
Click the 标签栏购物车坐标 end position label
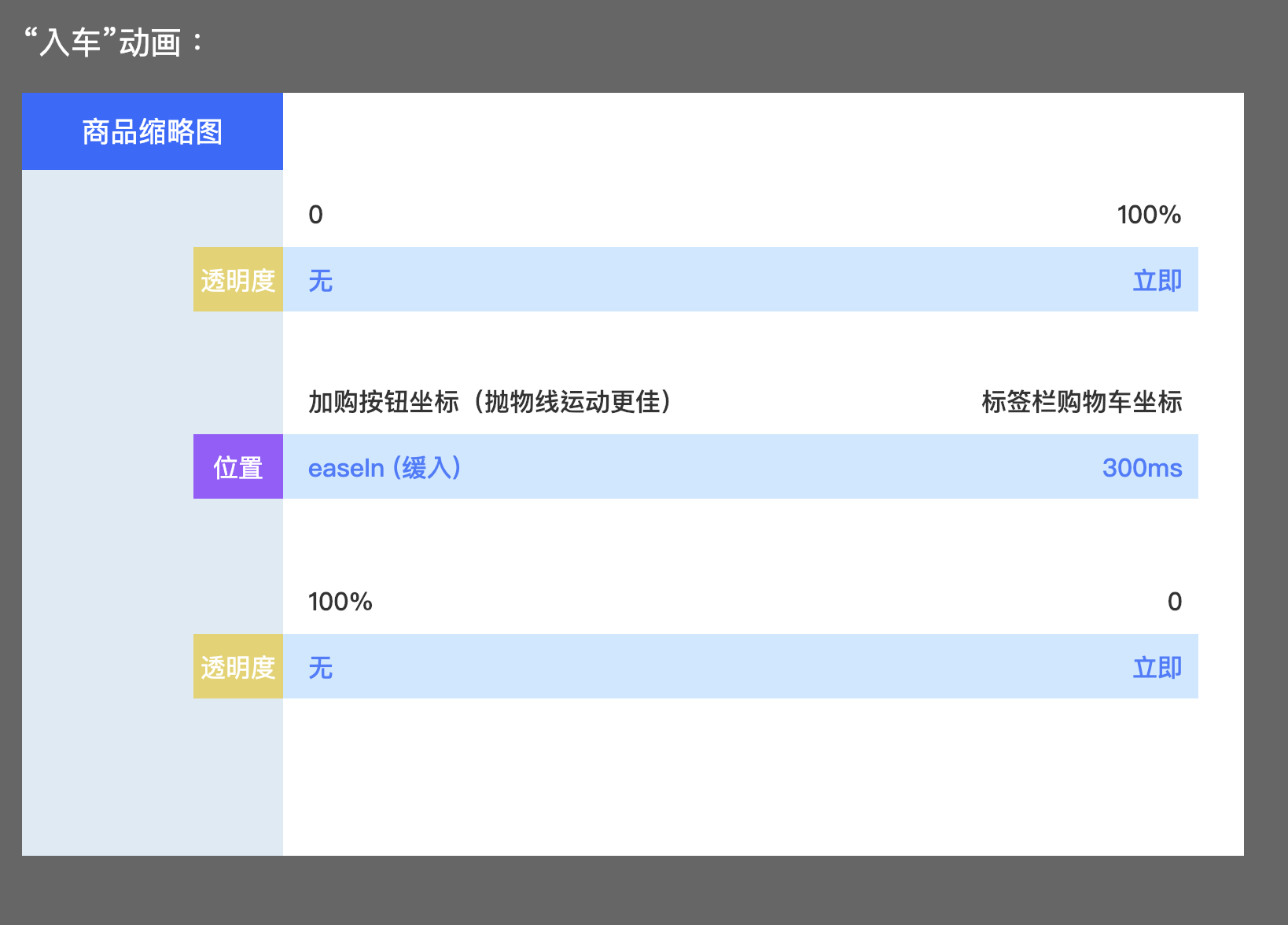1081,402
